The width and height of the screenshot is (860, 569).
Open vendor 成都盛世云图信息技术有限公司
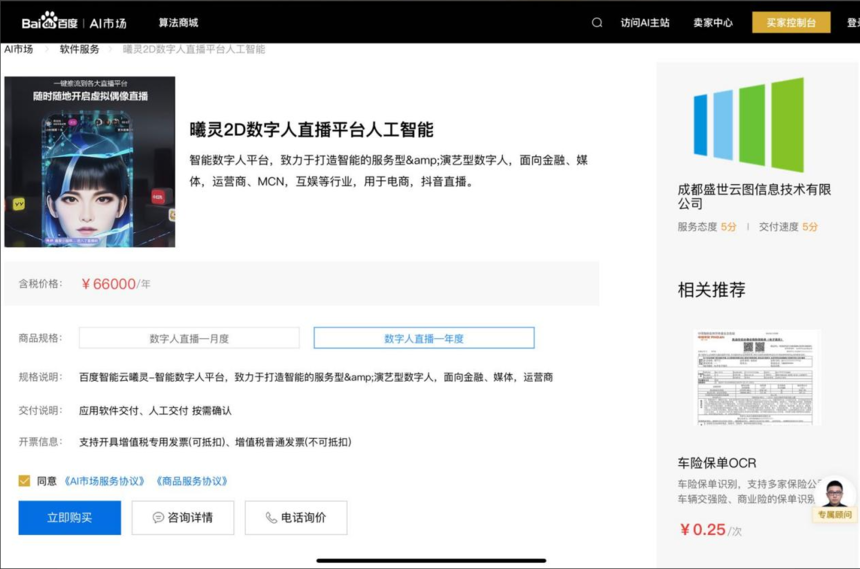click(754, 196)
